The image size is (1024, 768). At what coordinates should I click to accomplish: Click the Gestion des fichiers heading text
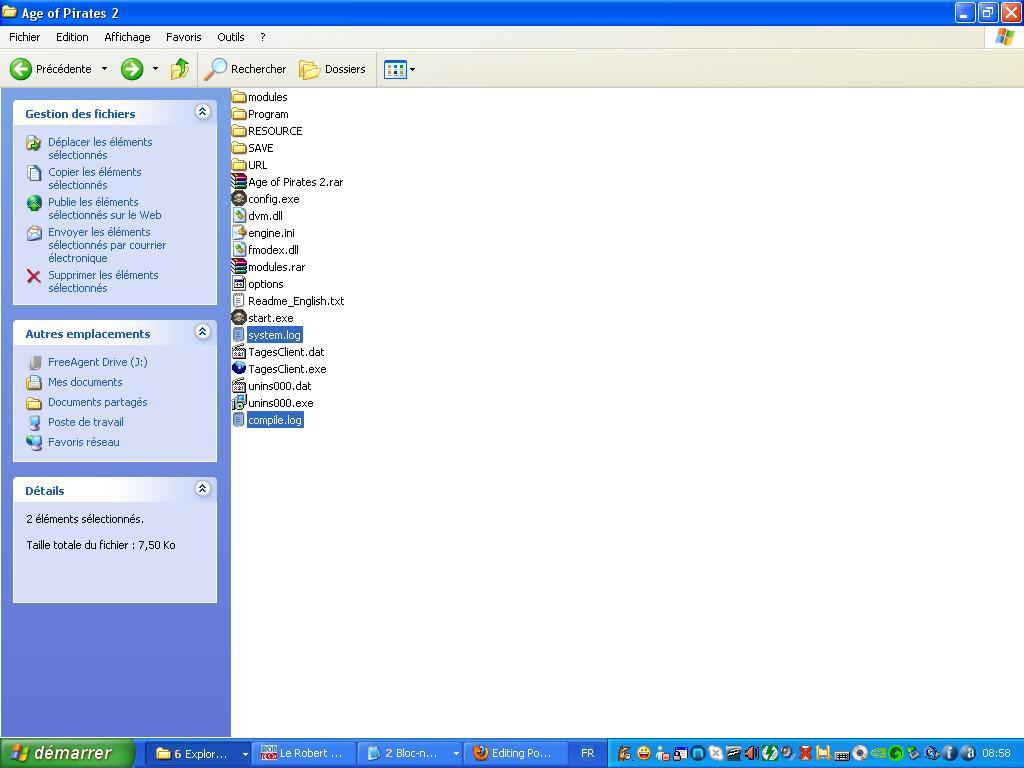coord(80,114)
